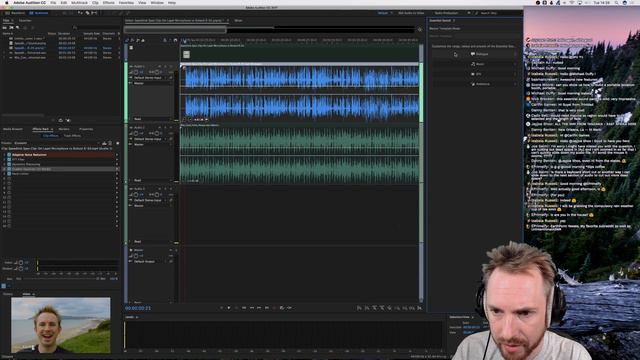The image size is (640, 360).
Task: Click the Rewind transport button
Action: click(x=252, y=308)
